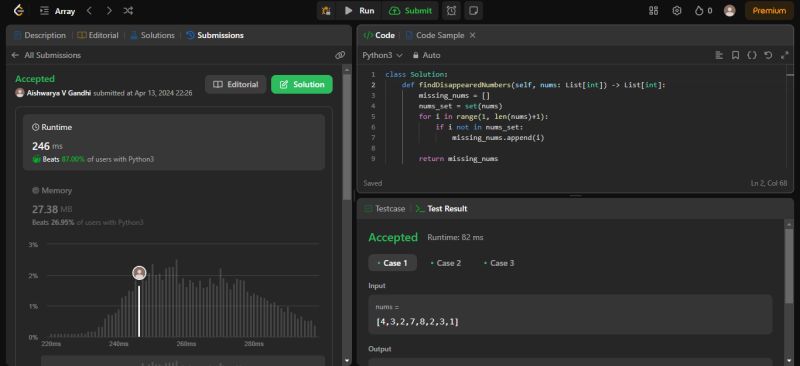Open Editorial button beside Accepted
Screen dimensions: 800x366
tap(235, 85)
